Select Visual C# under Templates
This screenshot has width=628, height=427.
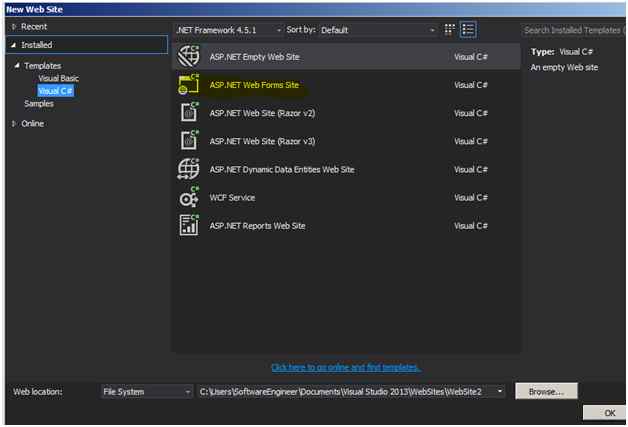[x=56, y=91]
